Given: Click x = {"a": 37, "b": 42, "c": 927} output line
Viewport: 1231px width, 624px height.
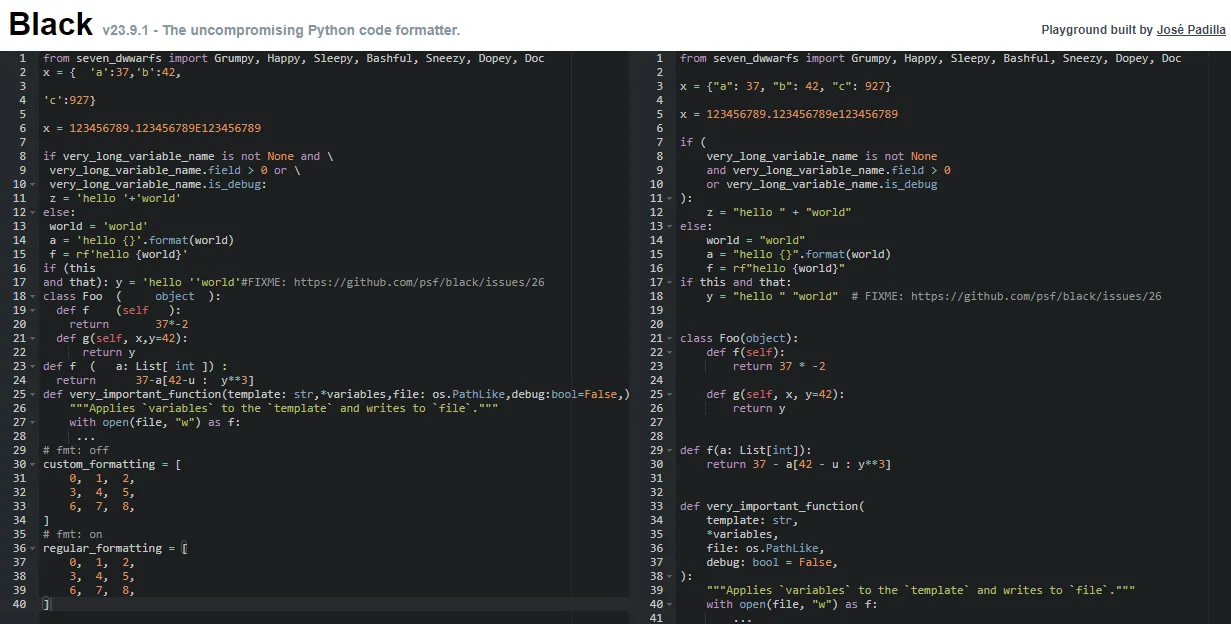Looking at the screenshot, I should click(785, 86).
